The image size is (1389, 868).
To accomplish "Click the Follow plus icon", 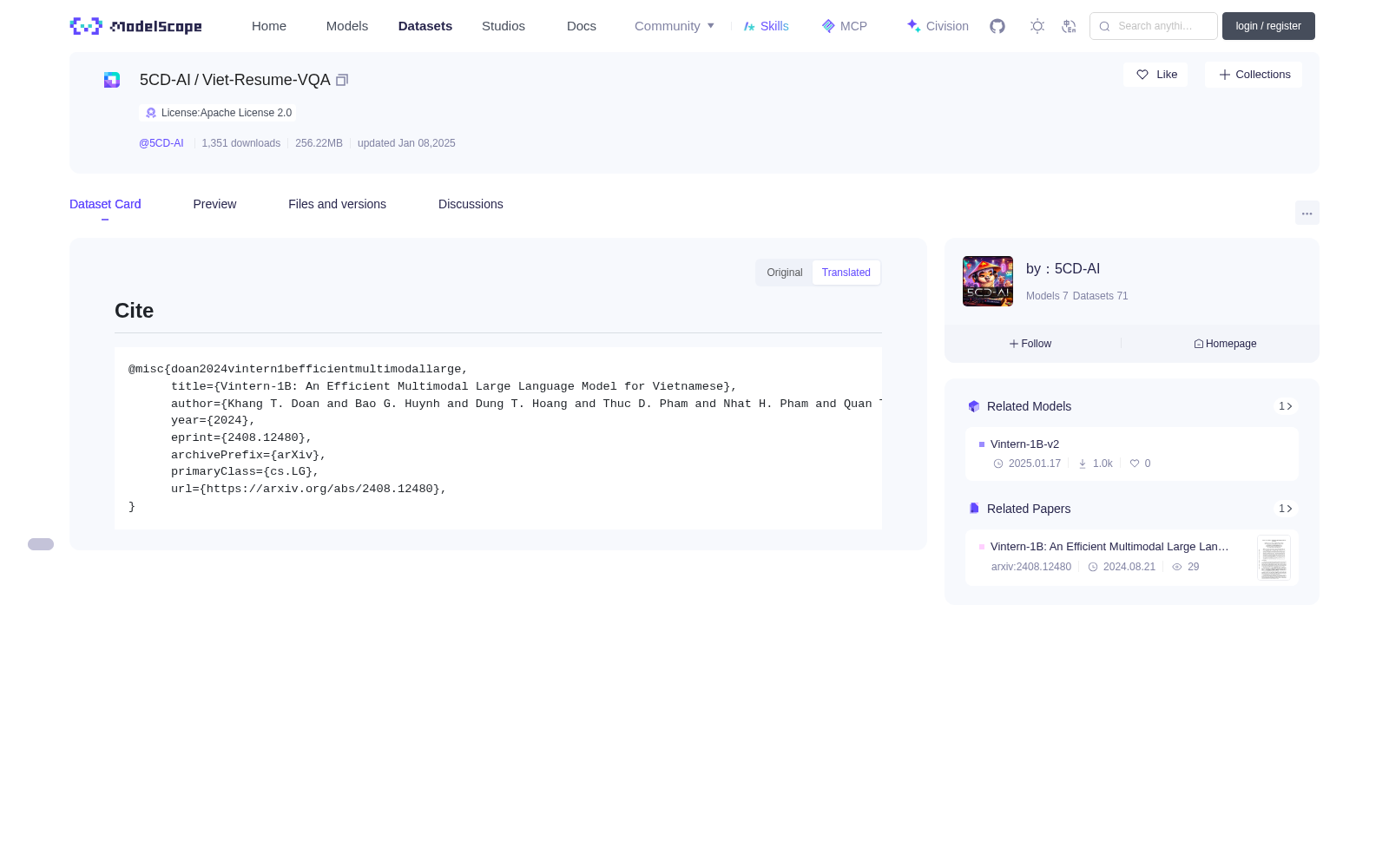I will 1014,344.
